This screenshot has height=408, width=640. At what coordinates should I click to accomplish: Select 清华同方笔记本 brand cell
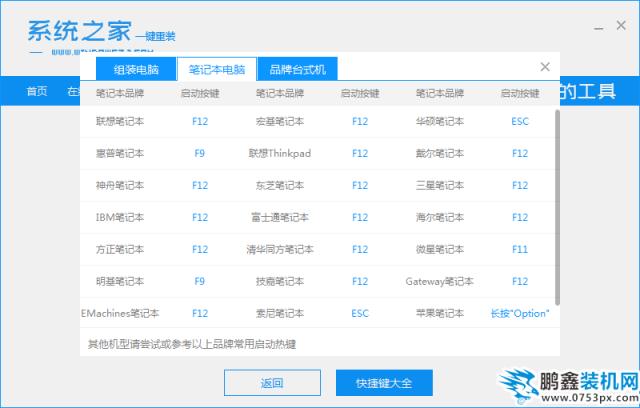[280, 249]
